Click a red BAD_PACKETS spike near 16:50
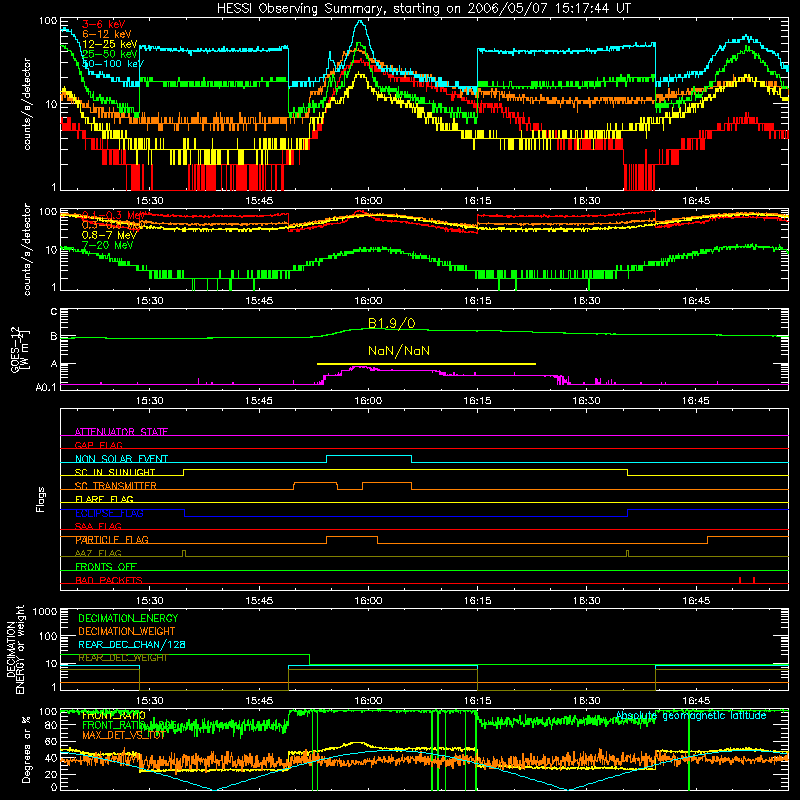 740,580
